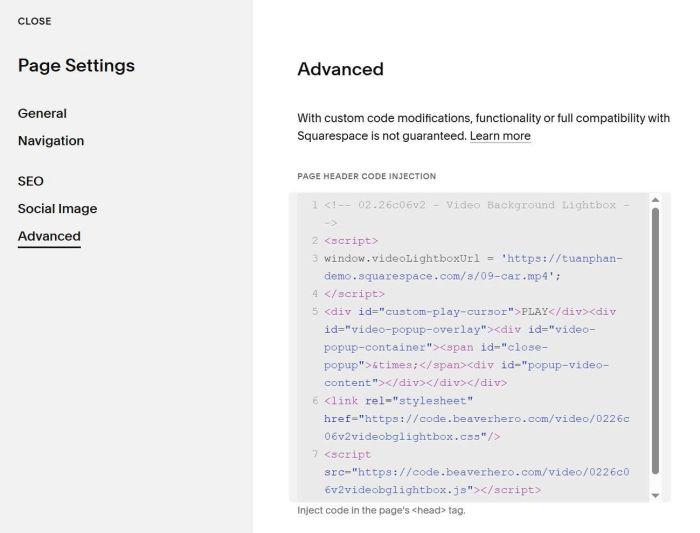Click the CLOSE button for Page Settings

click(x=34, y=21)
